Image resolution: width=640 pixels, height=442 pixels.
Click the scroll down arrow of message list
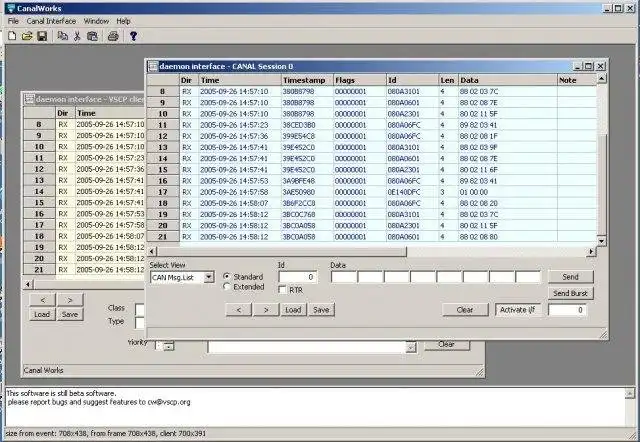point(601,241)
